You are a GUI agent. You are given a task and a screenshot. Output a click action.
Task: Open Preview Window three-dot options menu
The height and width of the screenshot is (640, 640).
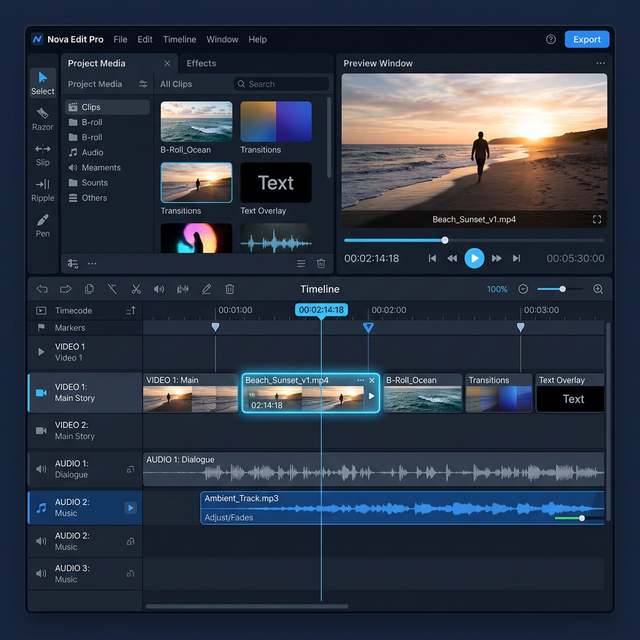[x=600, y=63]
